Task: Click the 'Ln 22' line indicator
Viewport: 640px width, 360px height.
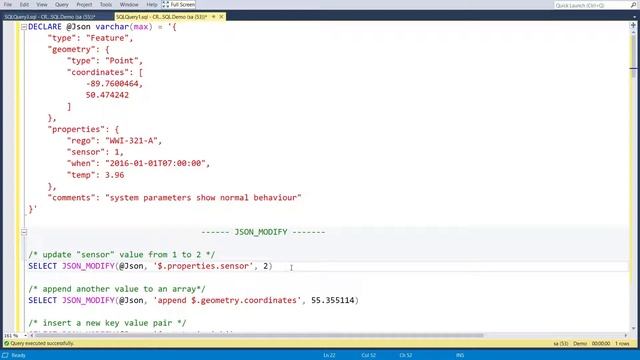Action: click(329, 355)
